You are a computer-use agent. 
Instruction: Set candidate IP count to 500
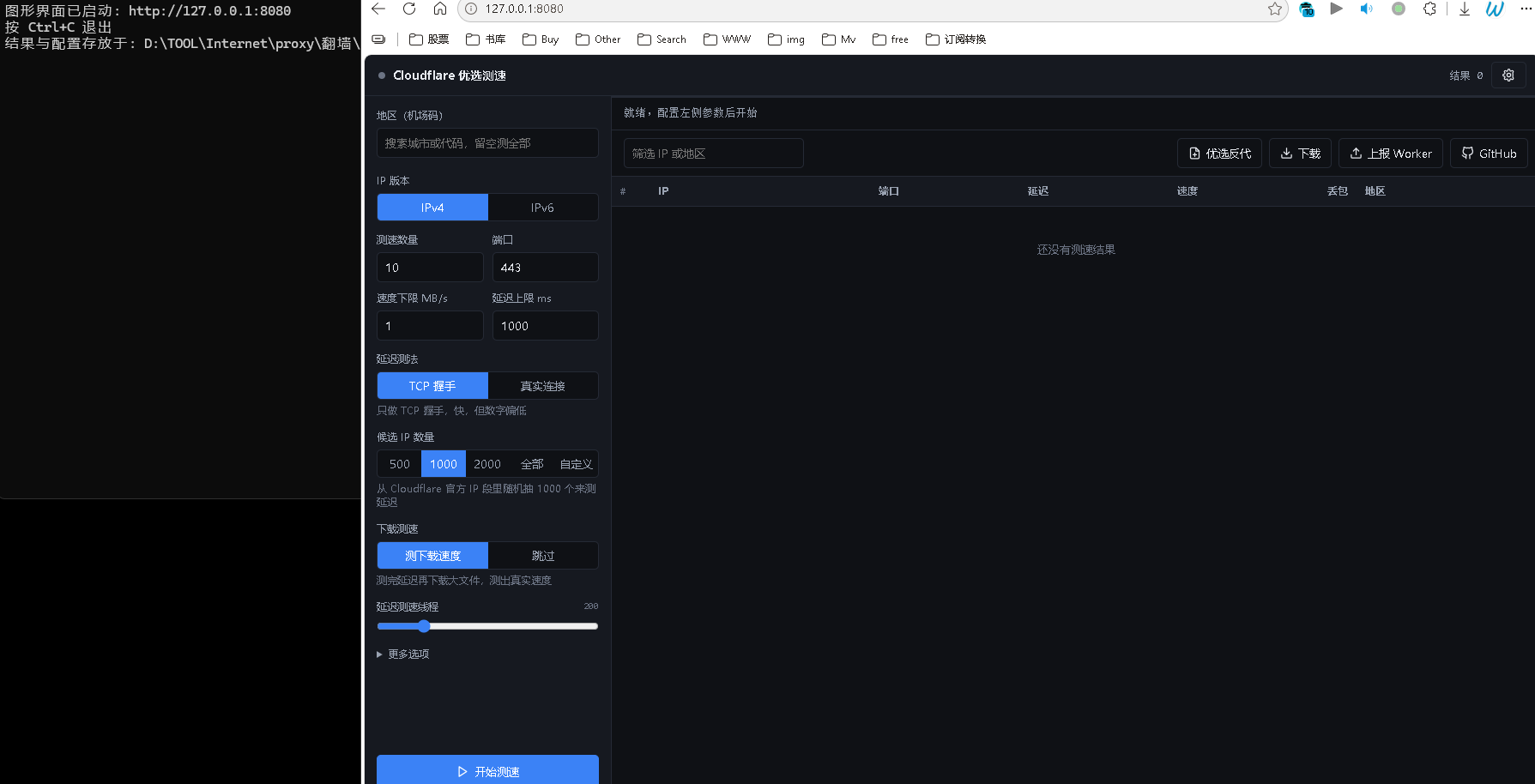coord(400,464)
